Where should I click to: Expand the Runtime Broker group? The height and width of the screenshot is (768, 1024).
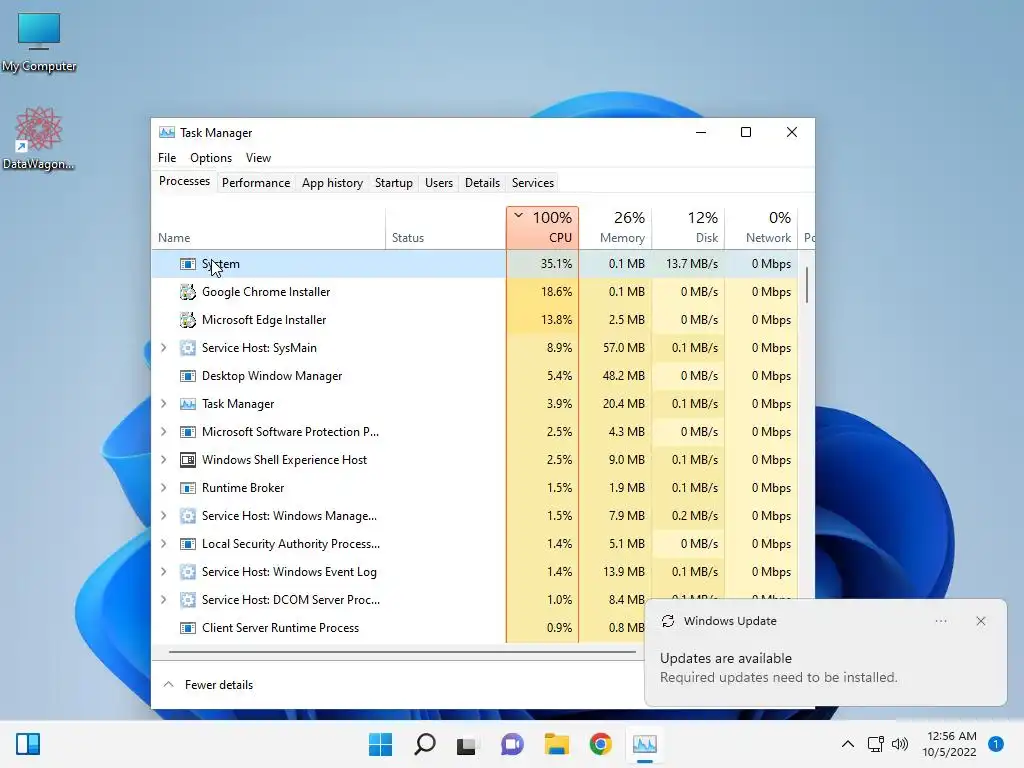click(x=164, y=488)
